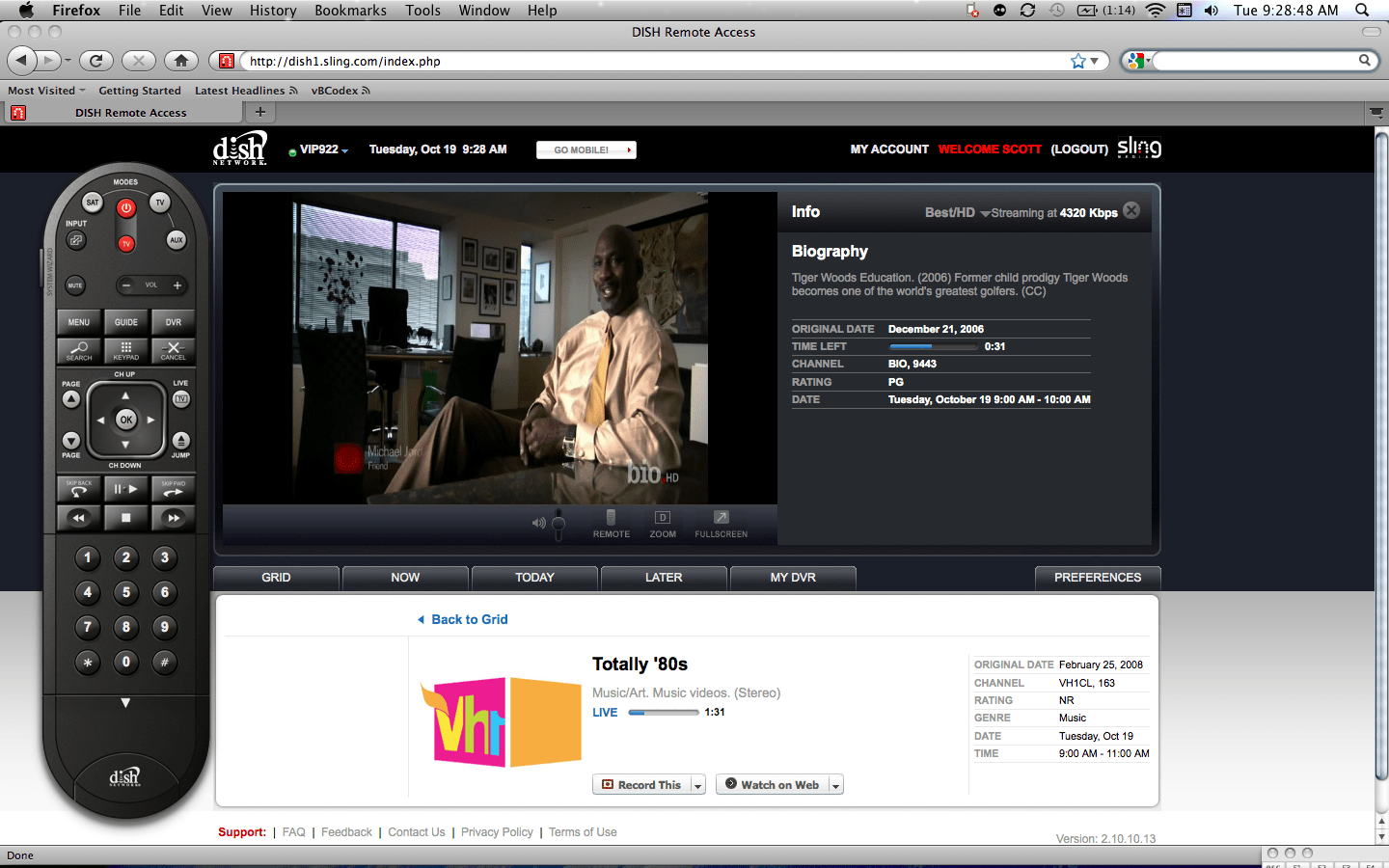Toggle play/pause on the remote
Image resolution: width=1389 pixels, height=868 pixels.
pos(126,488)
